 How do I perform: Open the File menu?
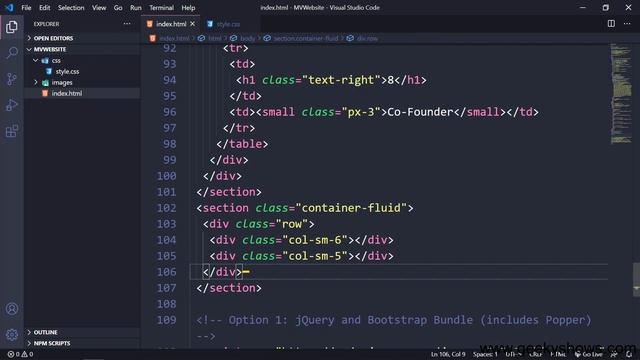(x=26, y=8)
